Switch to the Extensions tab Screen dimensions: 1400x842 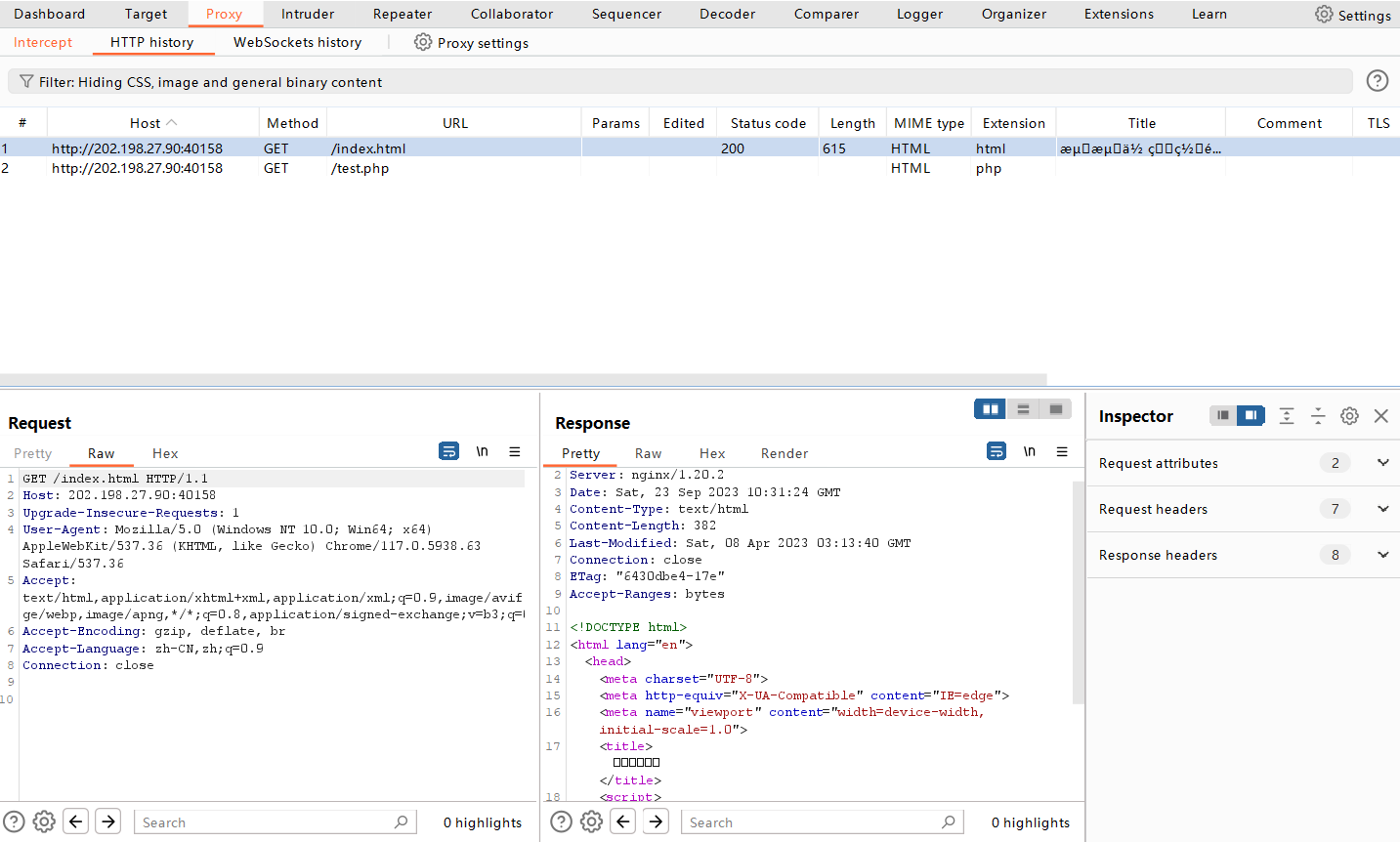(x=1120, y=14)
